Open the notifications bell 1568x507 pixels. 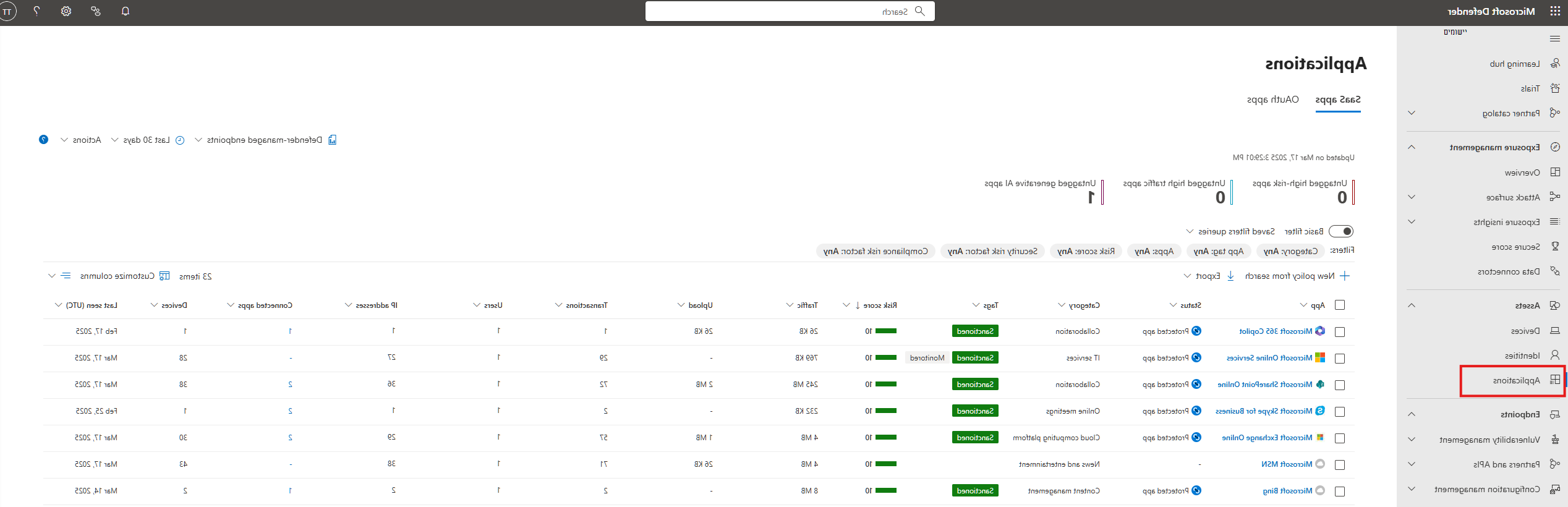(126, 11)
